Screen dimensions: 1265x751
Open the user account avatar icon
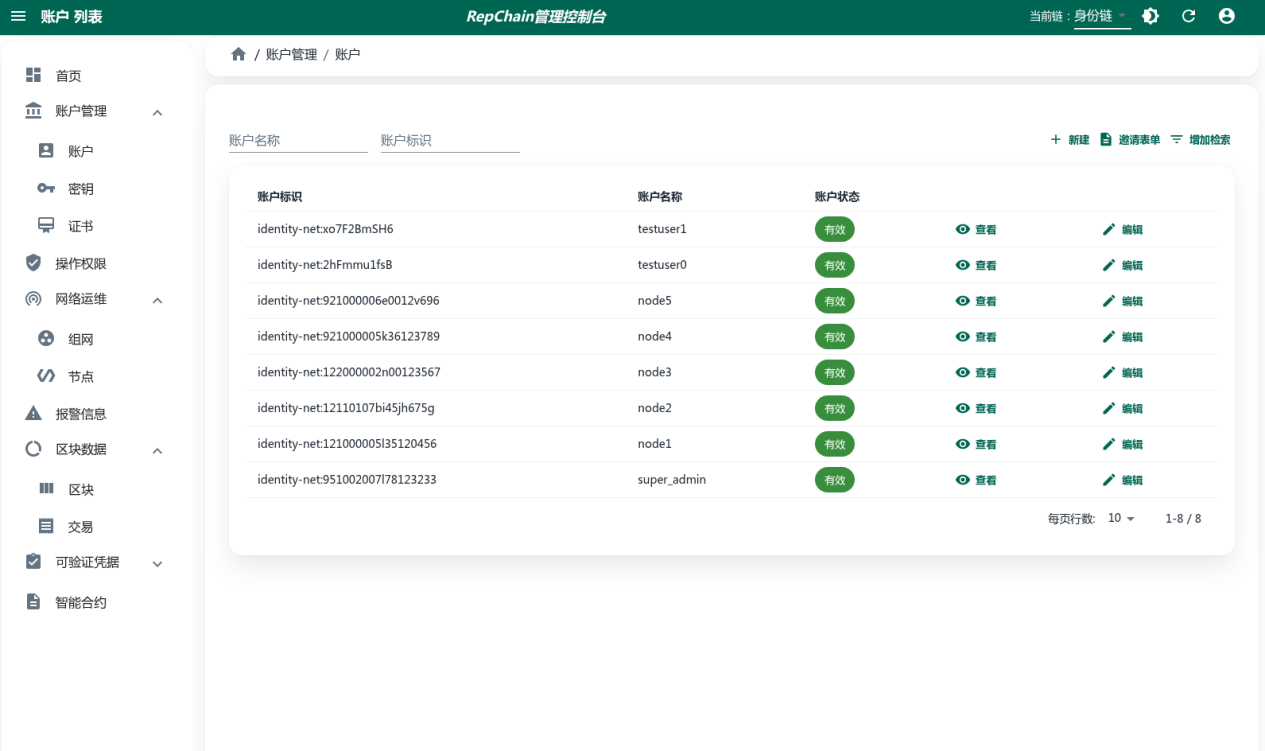1227,16
